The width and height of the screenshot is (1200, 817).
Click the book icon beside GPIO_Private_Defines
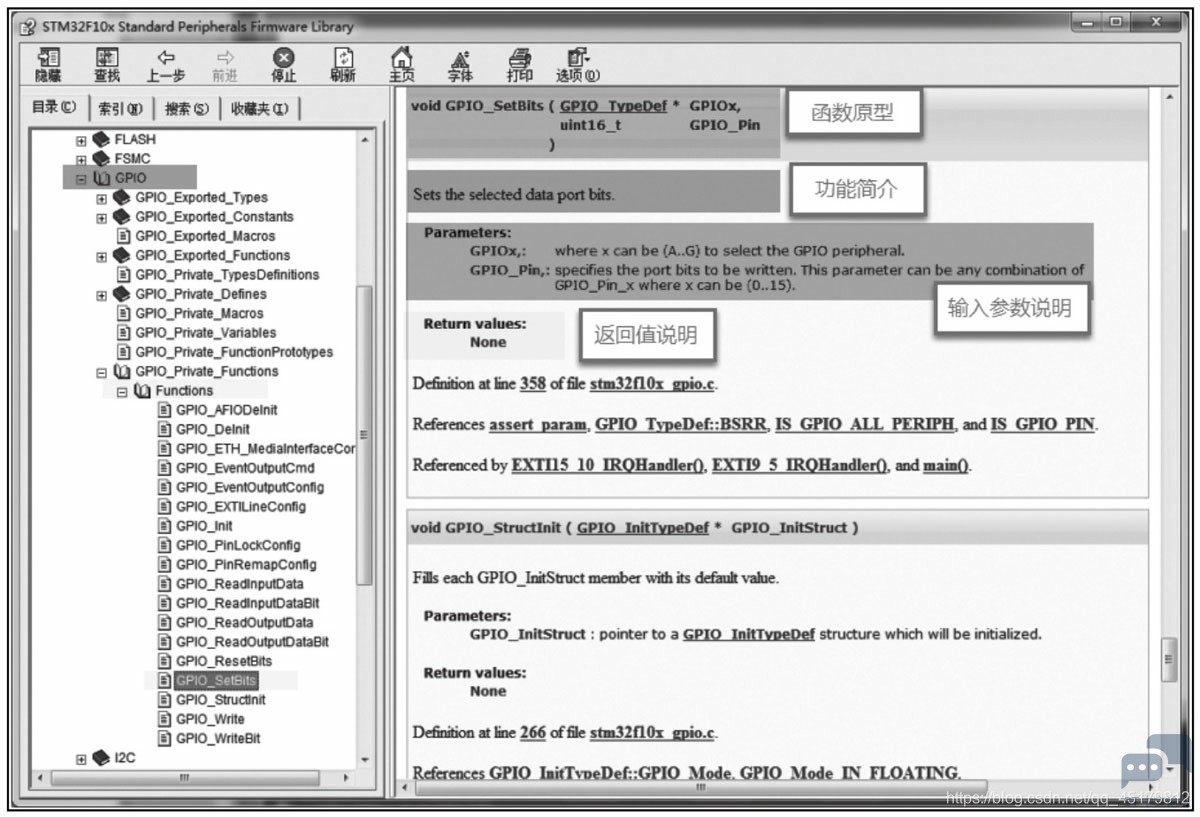pos(122,294)
